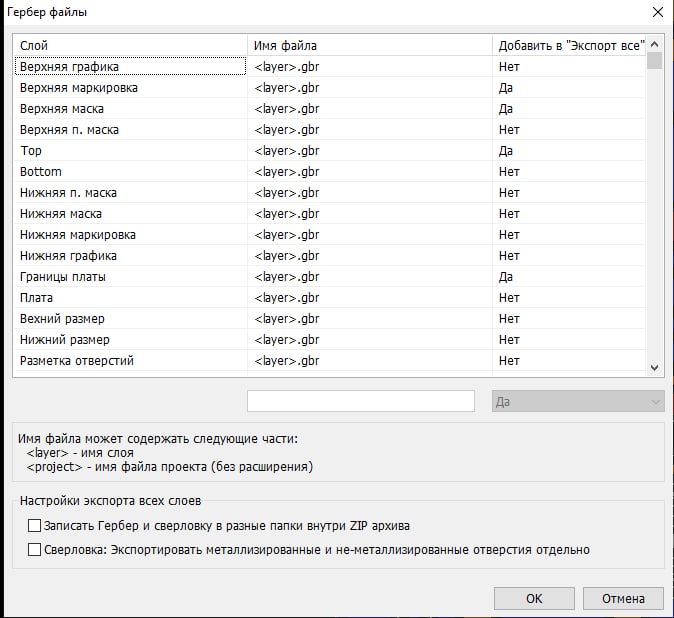Open the Да dropdown below the table
Viewport: 674px width, 618px height.
click(578, 401)
